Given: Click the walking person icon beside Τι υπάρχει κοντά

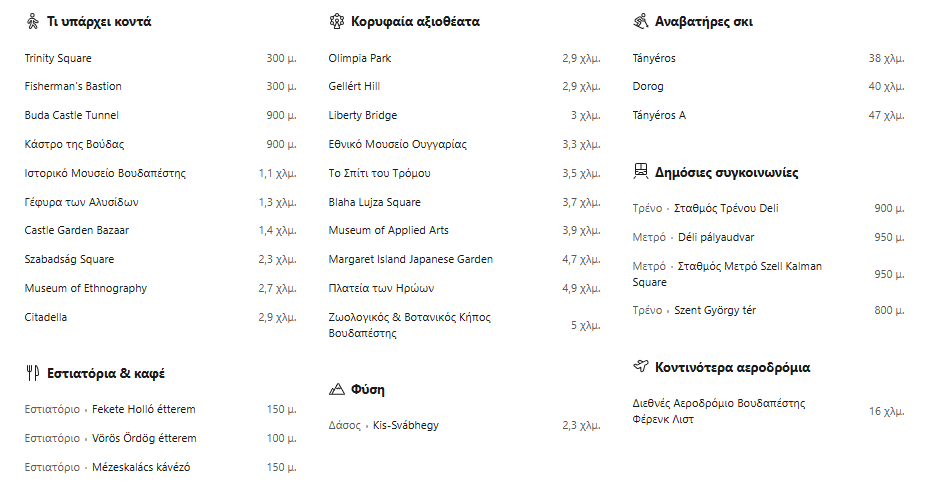Looking at the screenshot, I should click(x=33, y=21).
